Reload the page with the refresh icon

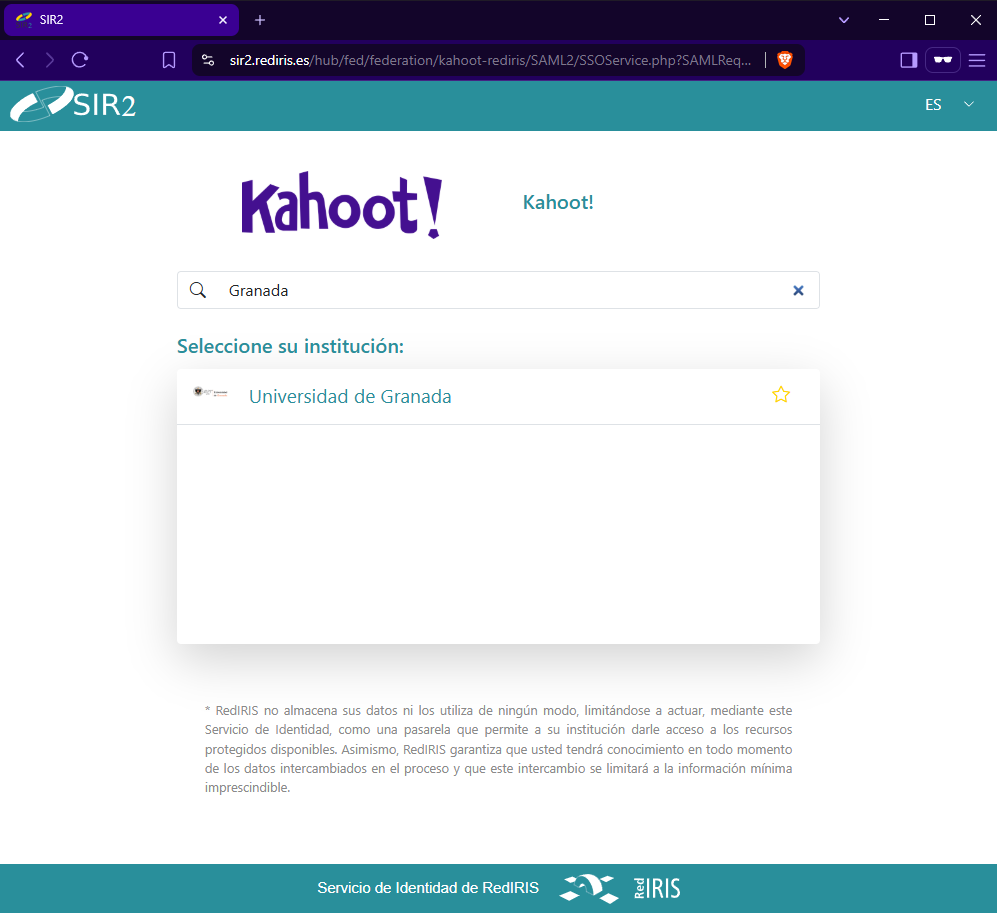click(x=79, y=60)
